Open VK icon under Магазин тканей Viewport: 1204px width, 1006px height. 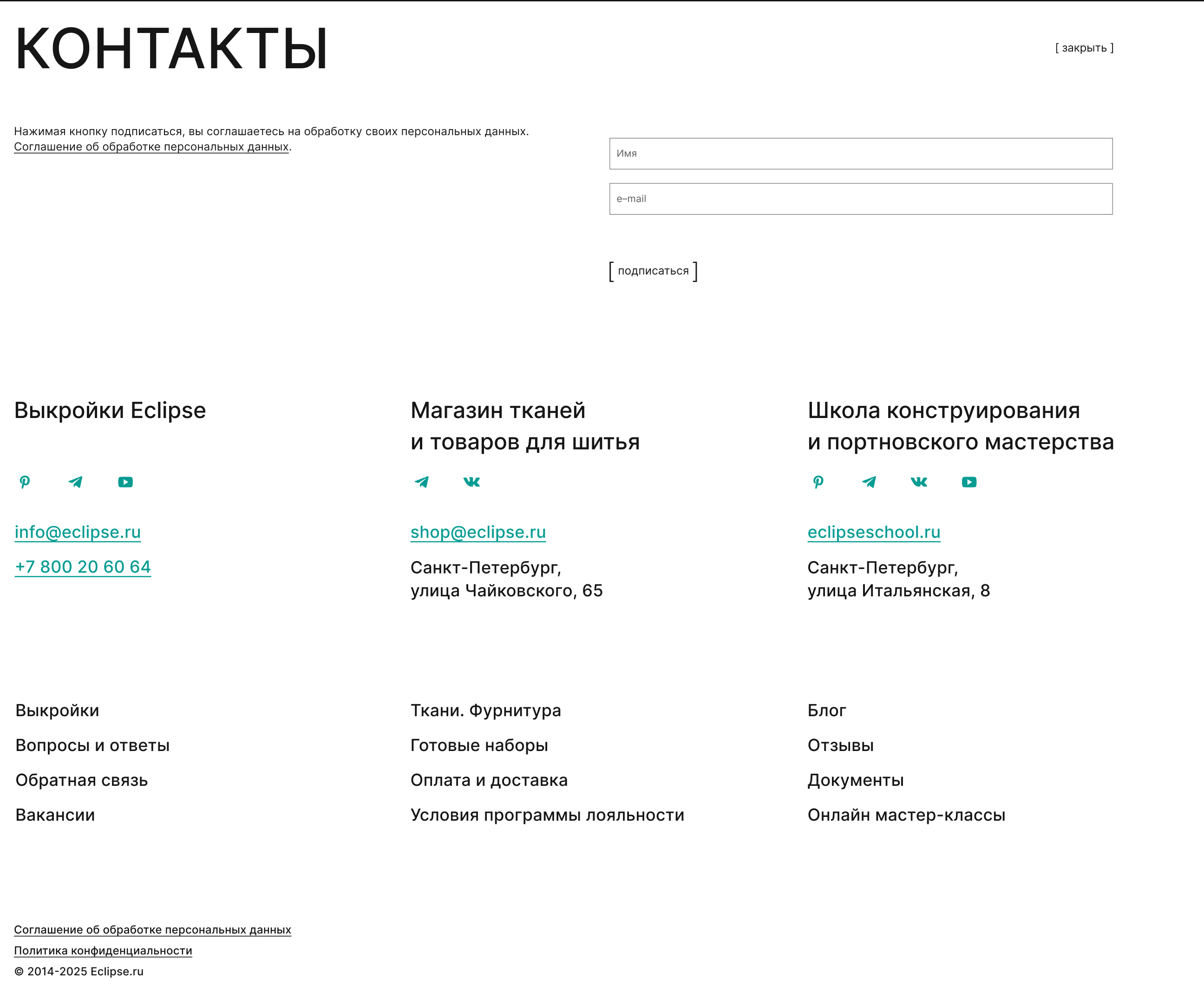pos(471,482)
